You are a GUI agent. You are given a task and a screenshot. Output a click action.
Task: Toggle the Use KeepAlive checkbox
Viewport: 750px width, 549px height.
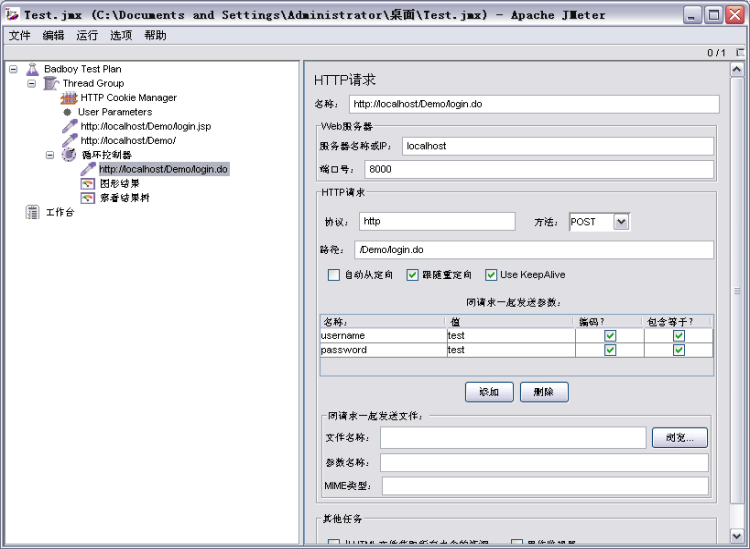[x=491, y=274]
